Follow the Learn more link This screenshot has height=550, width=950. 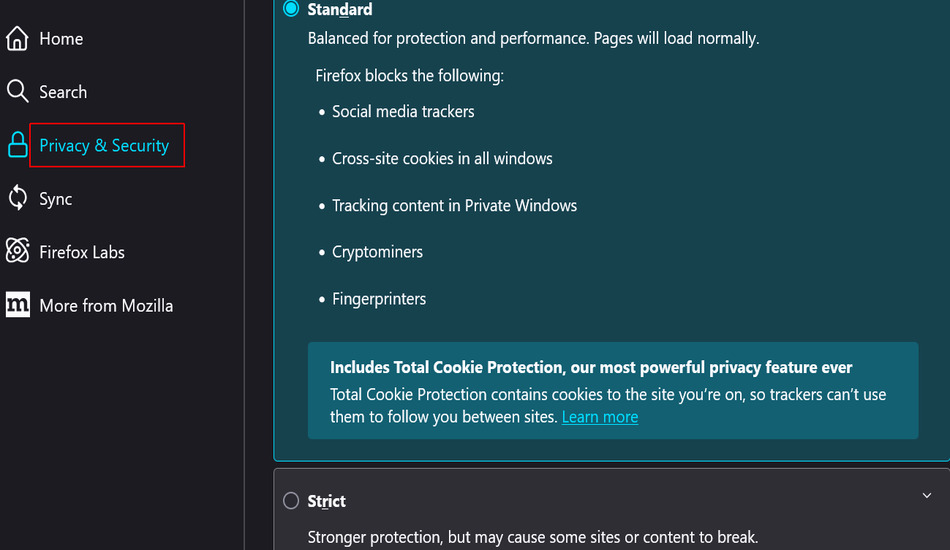[600, 417]
